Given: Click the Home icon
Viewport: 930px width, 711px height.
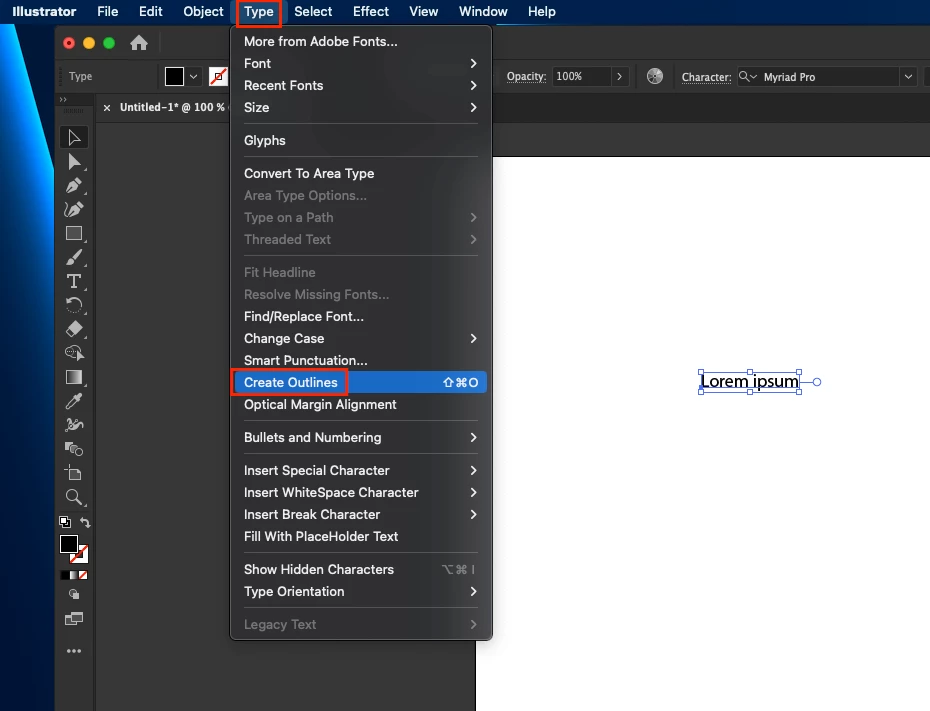Looking at the screenshot, I should pyautogui.click(x=139, y=43).
